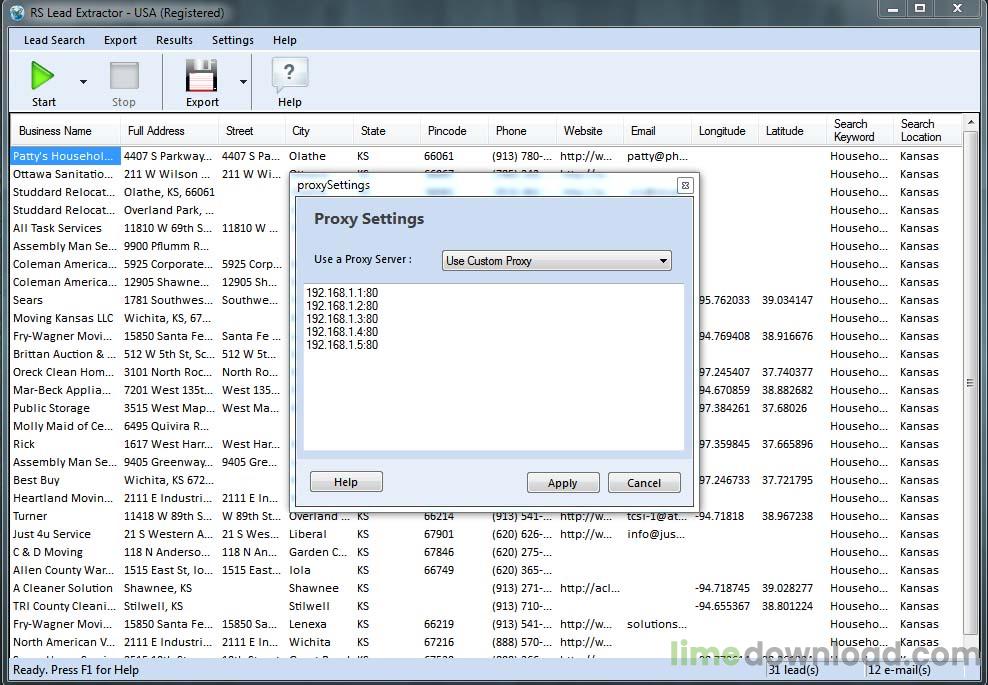The width and height of the screenshot is (988, 685).
Task: Open the Results menu
Action: coord(174,40)
